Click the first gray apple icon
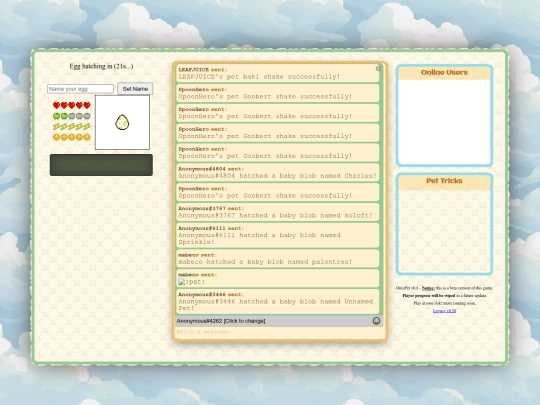 point(72,116)
